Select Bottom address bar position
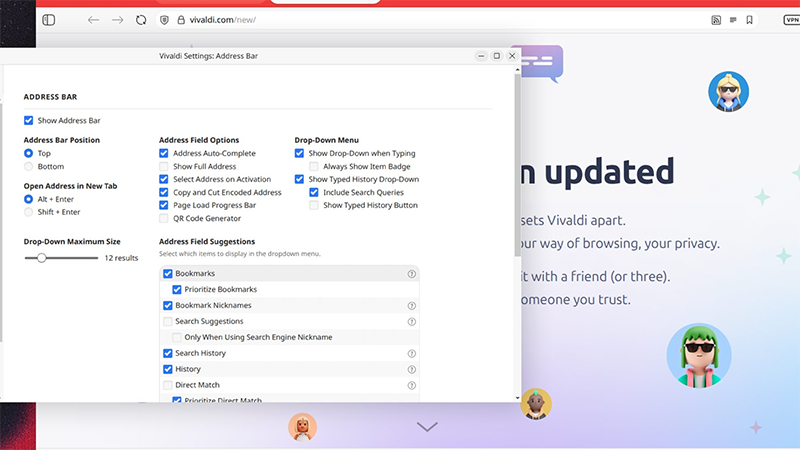This screenshot has width=800, height=450. (x=29, y=166)
